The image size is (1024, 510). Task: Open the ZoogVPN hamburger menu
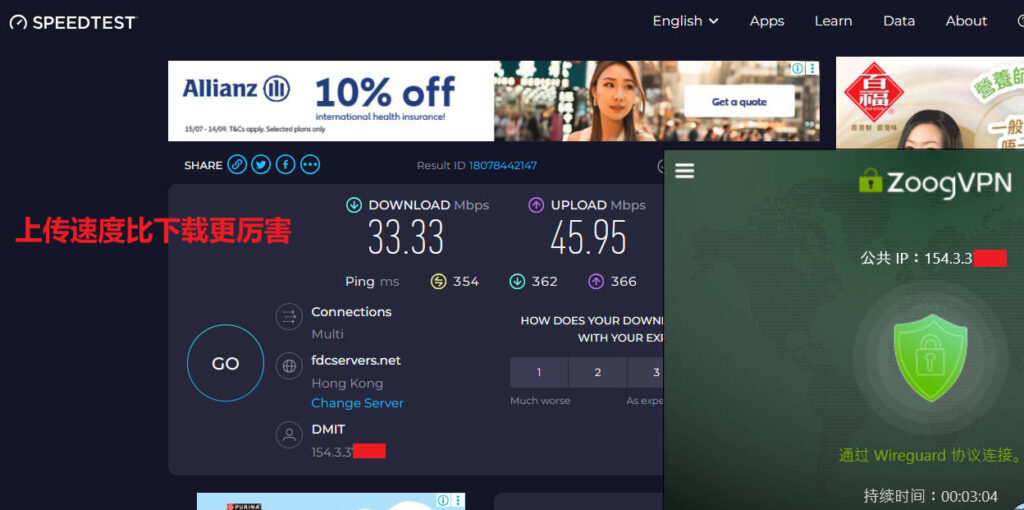pos(684,171)
